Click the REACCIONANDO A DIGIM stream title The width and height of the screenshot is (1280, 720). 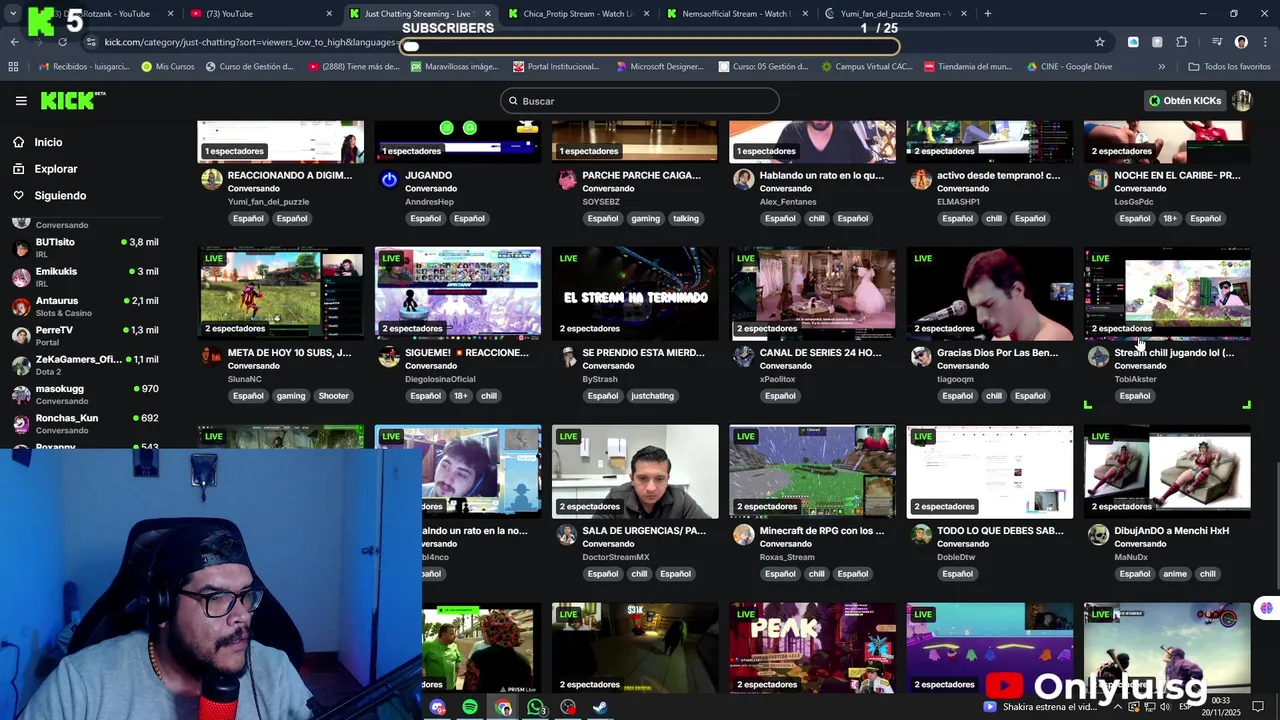pos(290,175)
